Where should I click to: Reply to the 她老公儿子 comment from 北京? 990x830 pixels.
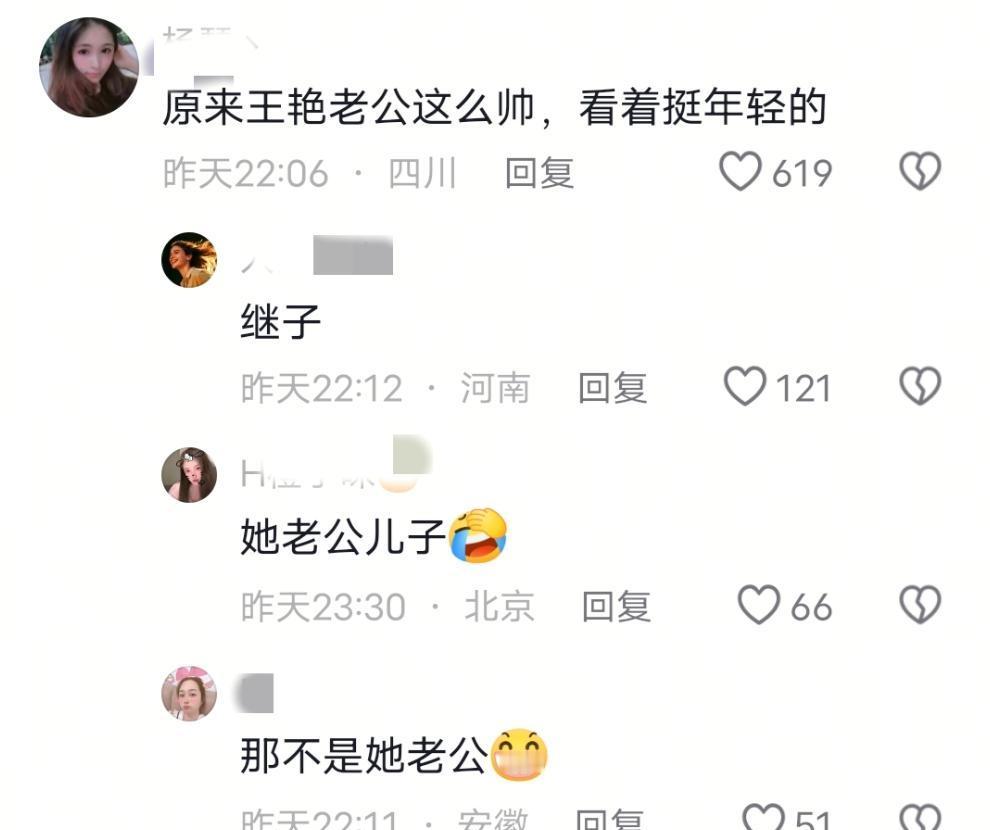tap(616, 607)
